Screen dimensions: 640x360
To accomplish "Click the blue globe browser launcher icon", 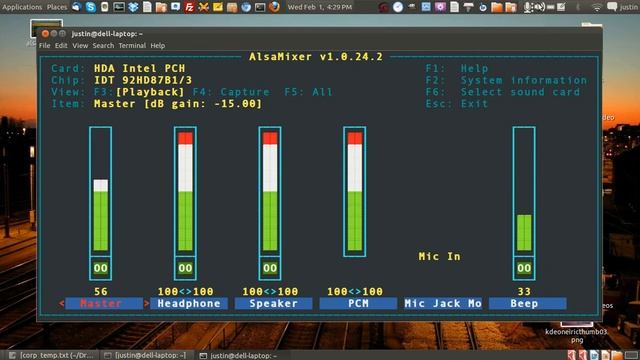I will pyautogui.click(x=246, y=7).
